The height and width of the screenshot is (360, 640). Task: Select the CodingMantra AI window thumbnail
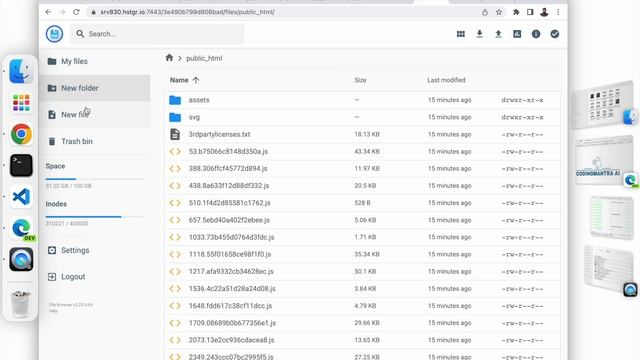point(604,161)
